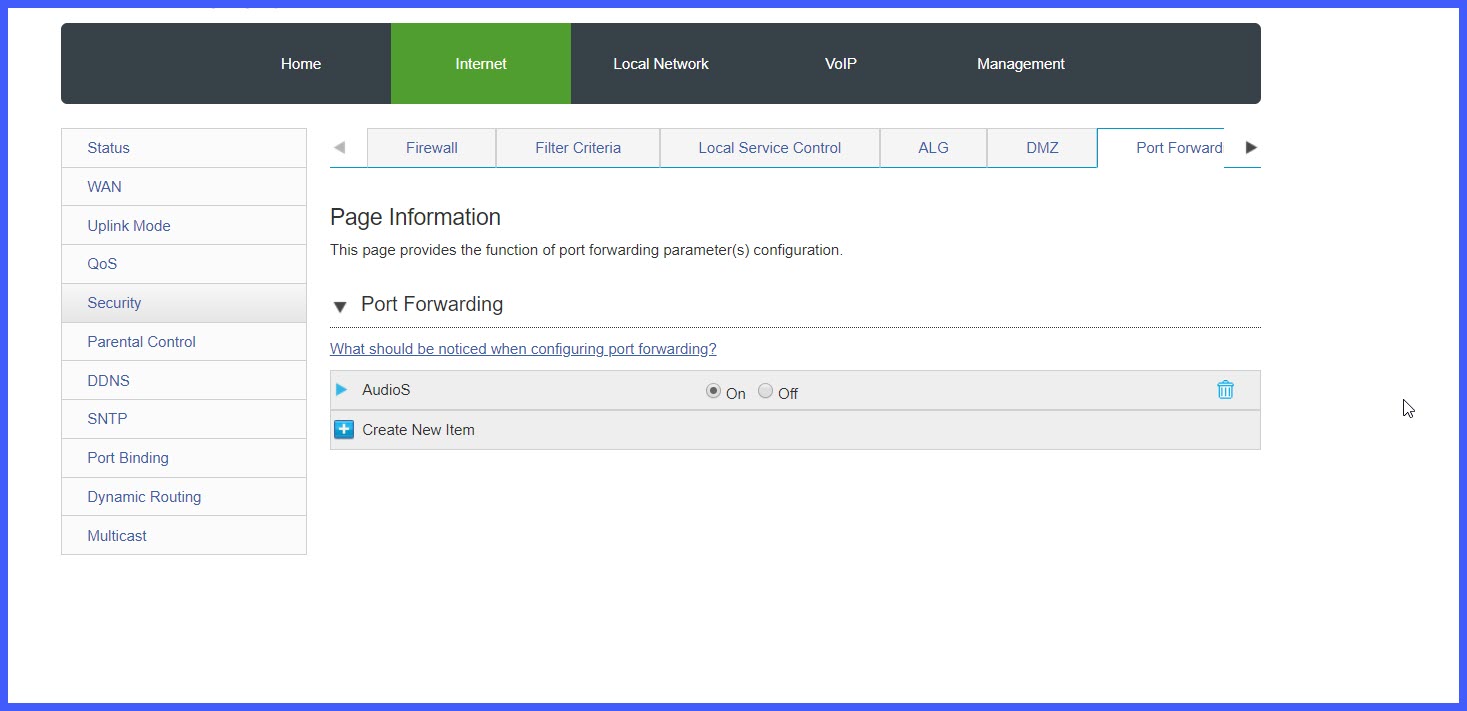Click Create New Item
The width and height of the screenshot is (1467, 711).
click(418, 430)
